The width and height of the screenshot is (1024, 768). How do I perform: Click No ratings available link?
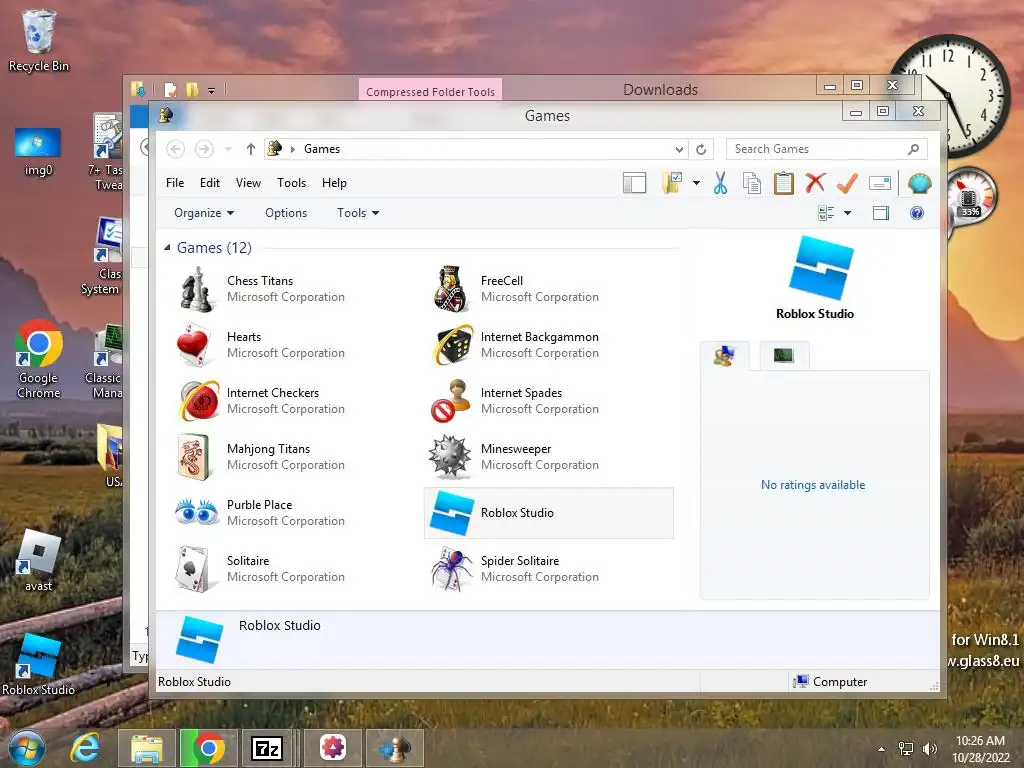[813, 485]
